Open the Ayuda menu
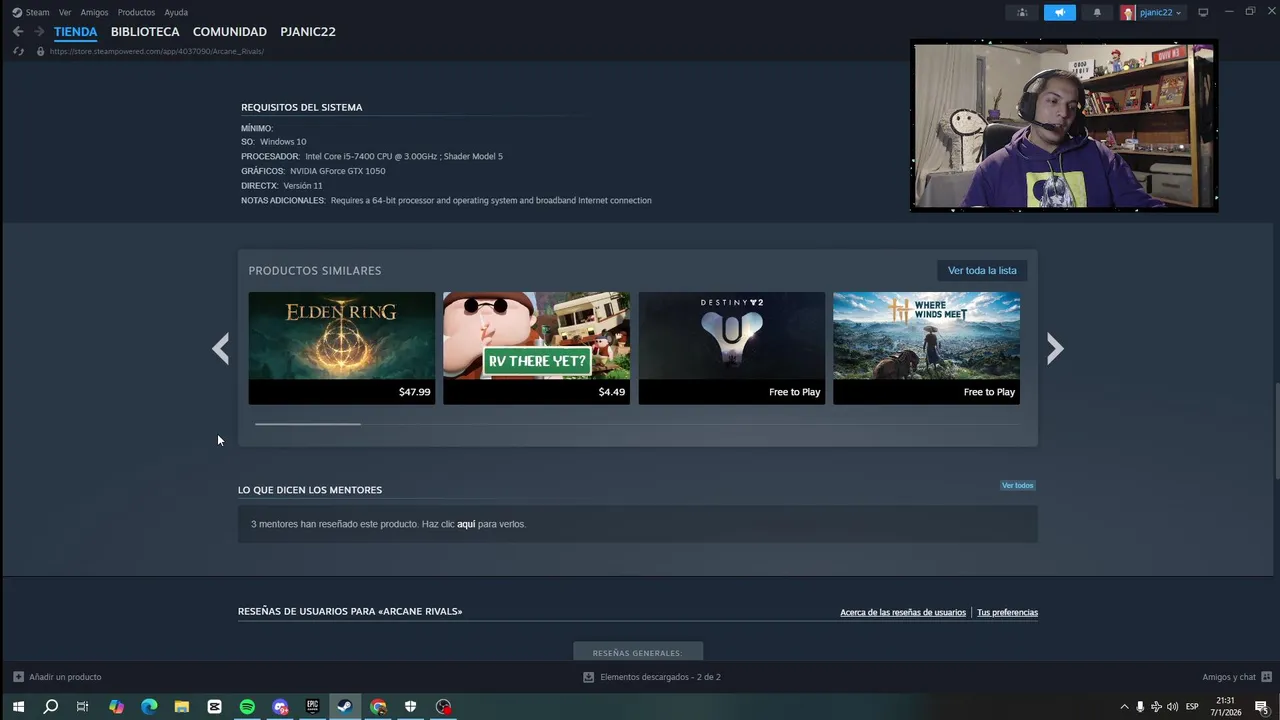The width and height of the screenshot is (1280, 720). (x=176, y=12)
